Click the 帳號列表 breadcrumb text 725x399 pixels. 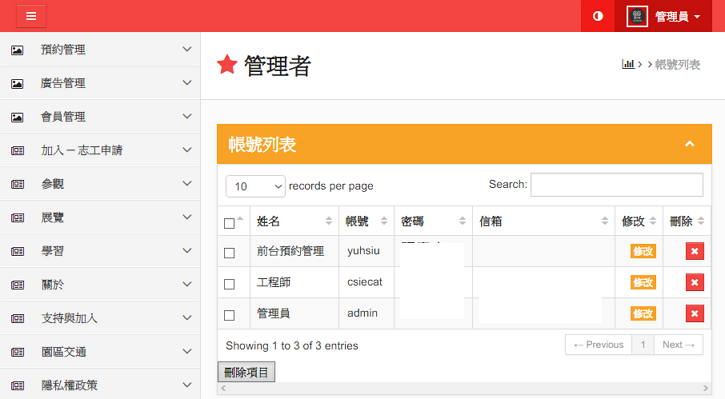[677, 64]
